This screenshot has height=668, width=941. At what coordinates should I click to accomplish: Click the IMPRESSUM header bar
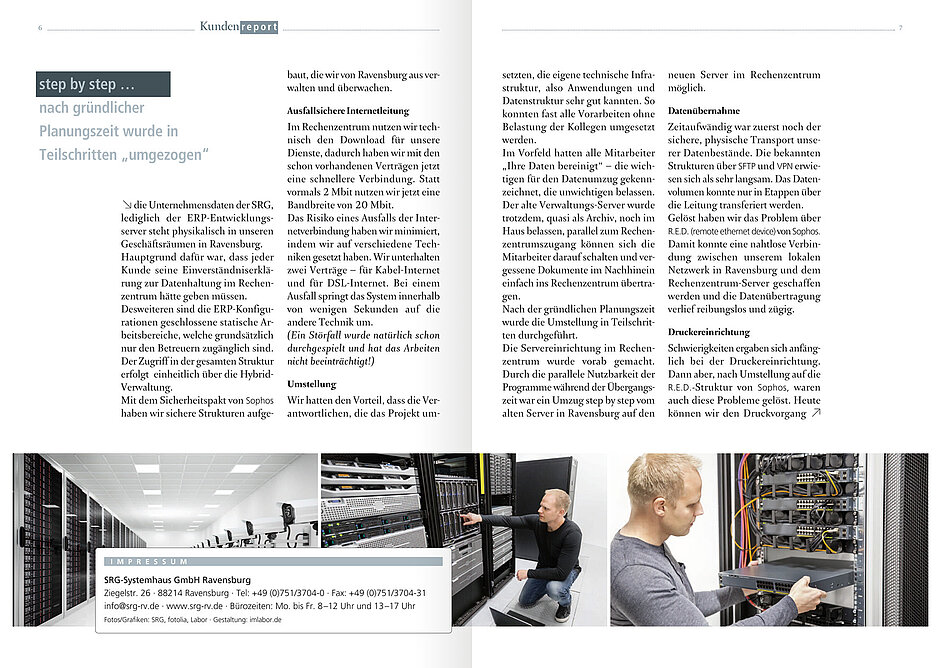tap(273, 561)
